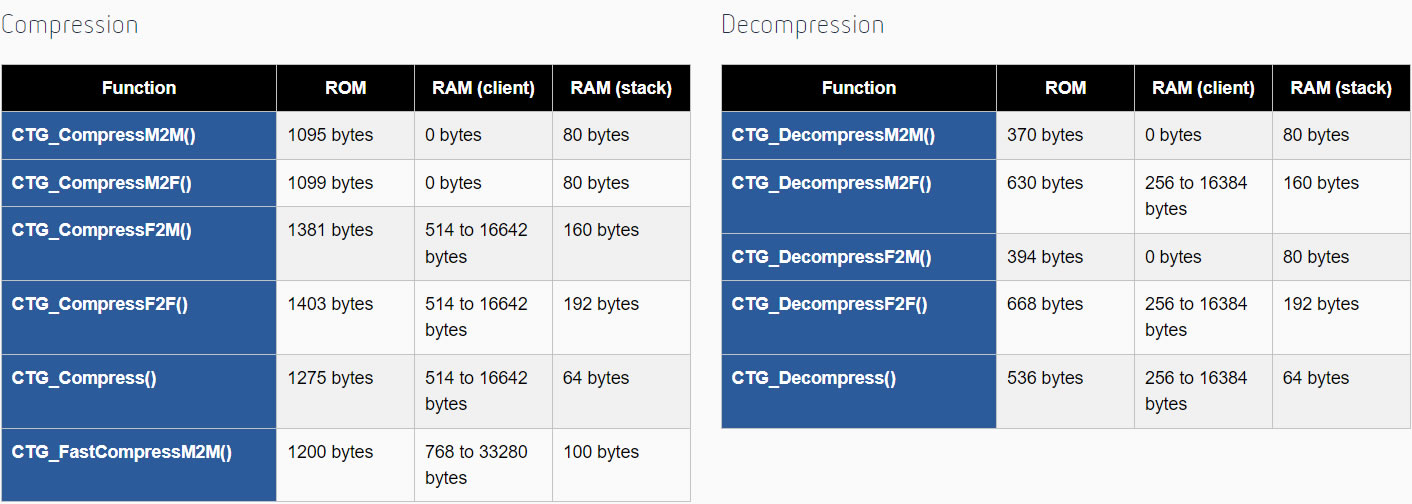Click the ROM column header in Compression table
The width and height of the screenshot is (1412, 504).
[x=346, y=88]
